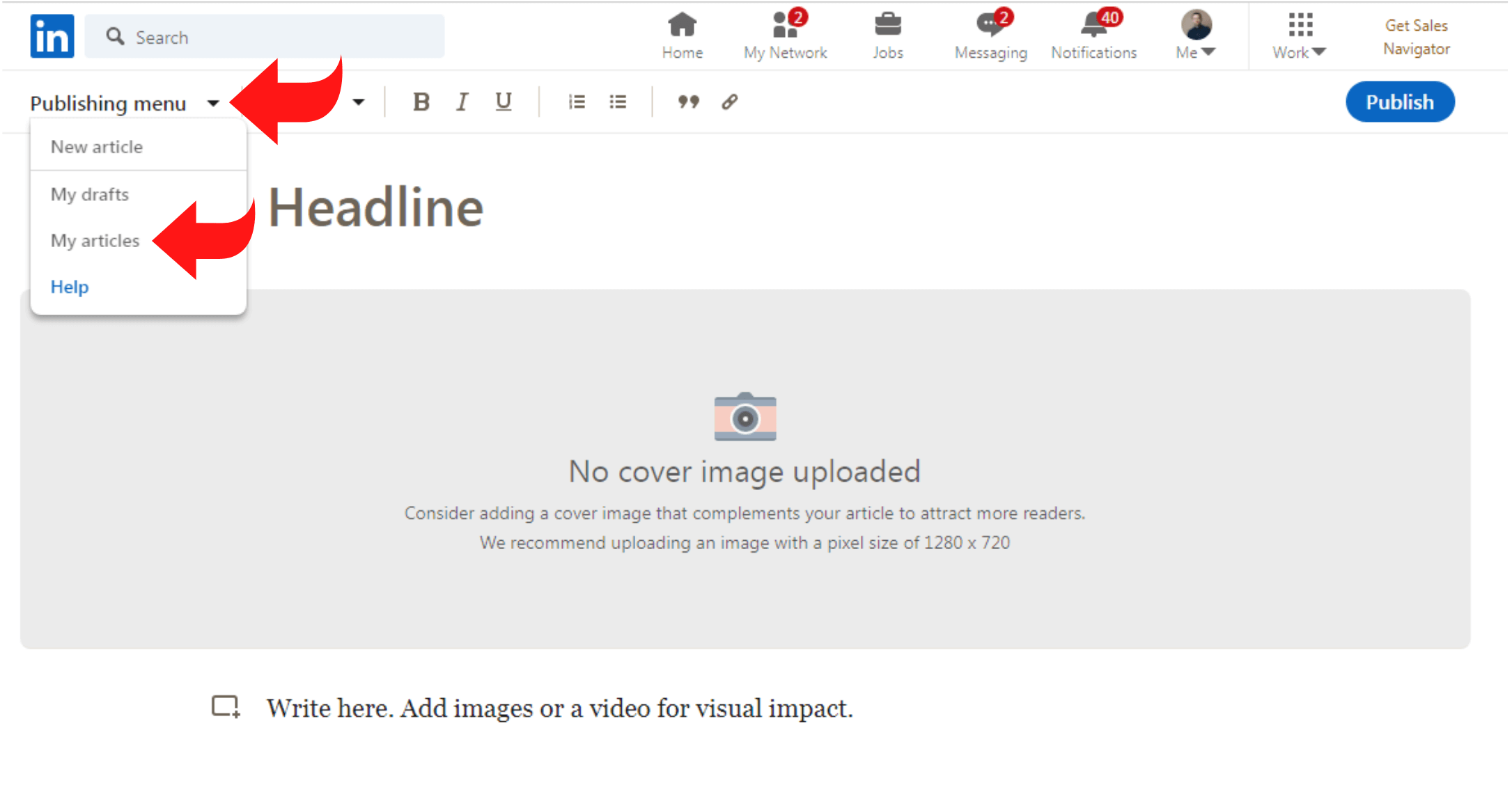Image resolution: width=1512 pixels, height=790 pixels.
Task: Insert a hyperlink with link icon
Action: tap(729, 102)
